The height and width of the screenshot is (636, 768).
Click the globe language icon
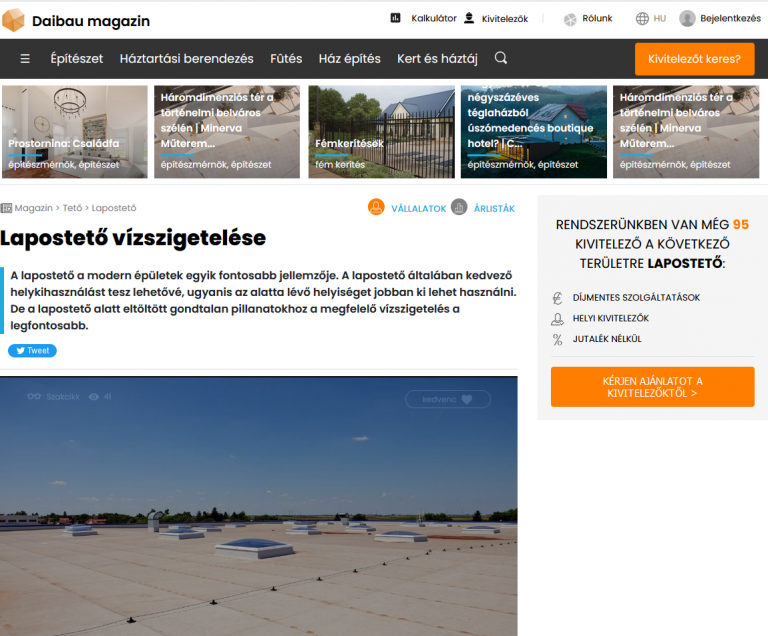[642, 19]
